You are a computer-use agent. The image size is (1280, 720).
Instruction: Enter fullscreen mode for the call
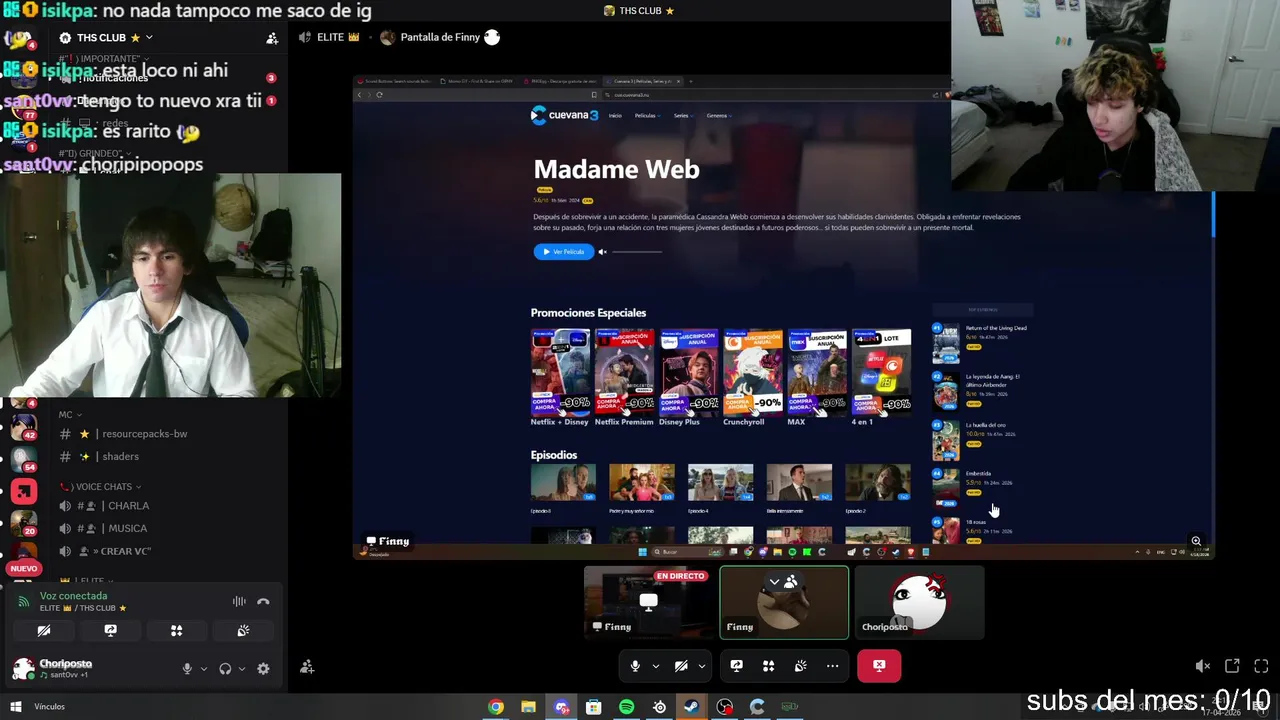(1261, 666)
